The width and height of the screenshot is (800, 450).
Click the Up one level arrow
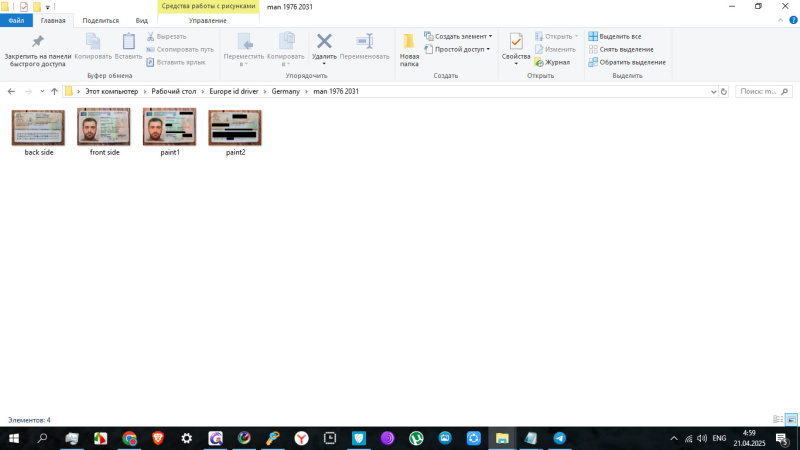54,91
